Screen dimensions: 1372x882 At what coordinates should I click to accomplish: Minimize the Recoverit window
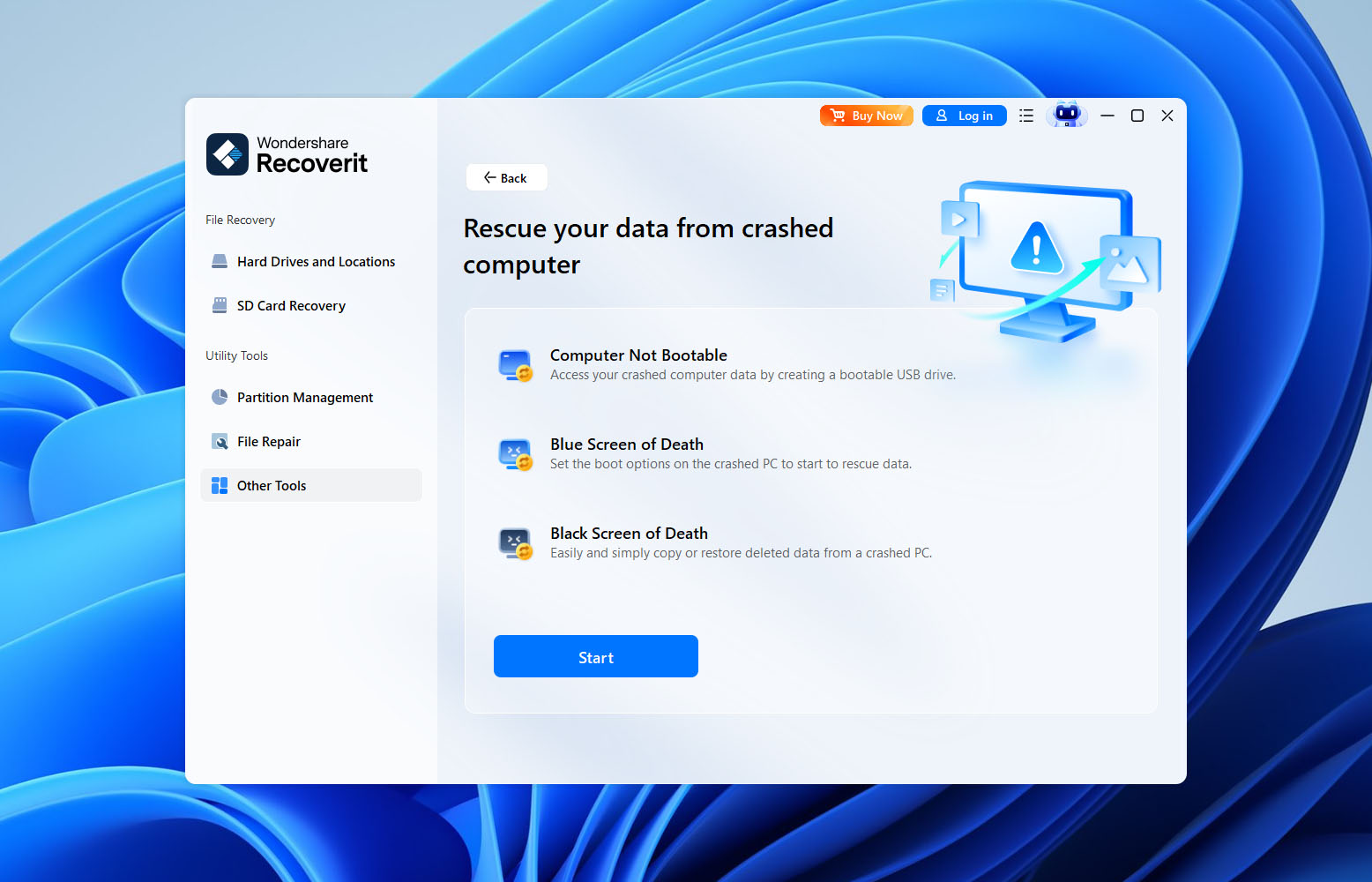[x=1107, y=116]
